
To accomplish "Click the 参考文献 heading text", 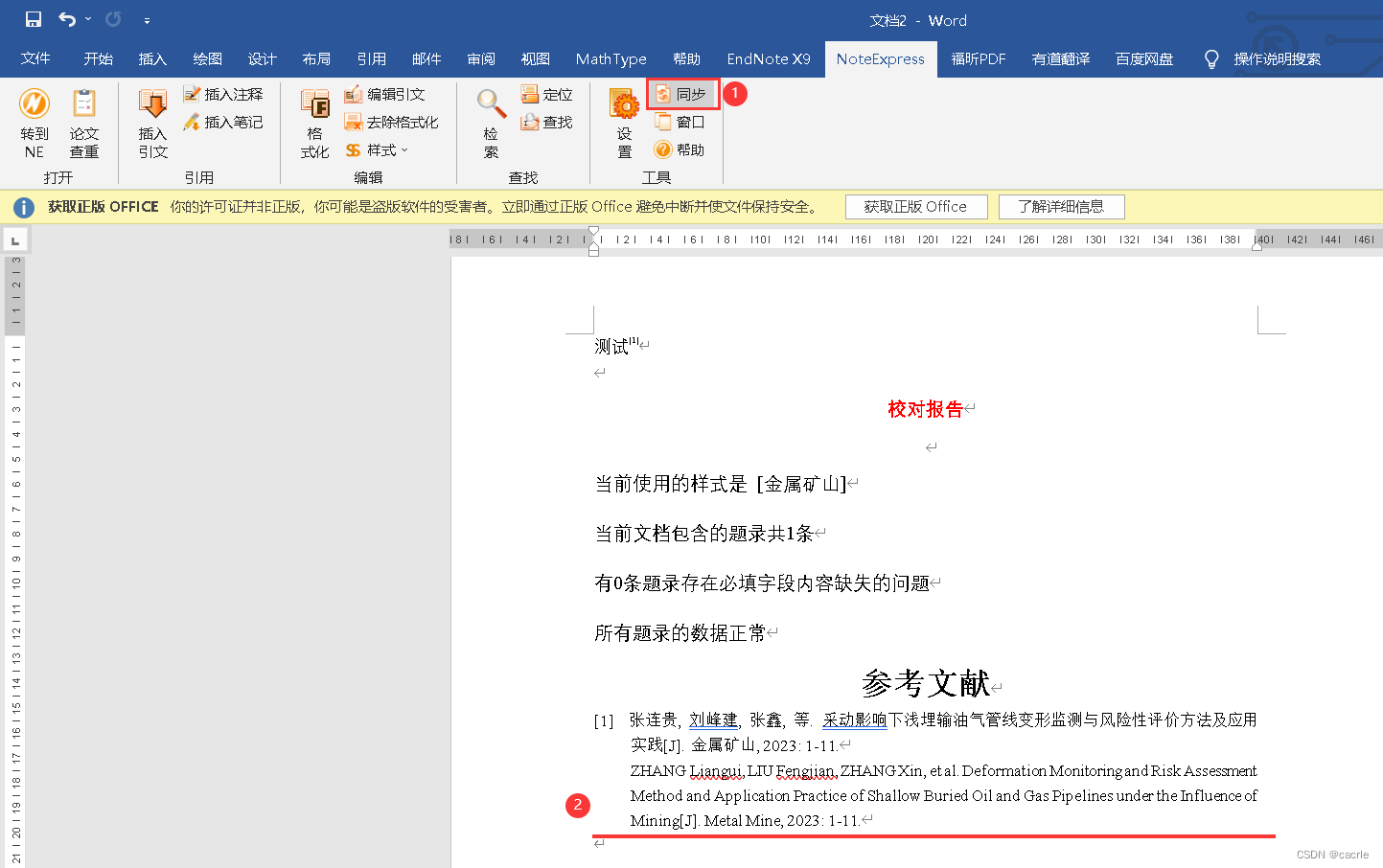I will coord(926,683).
